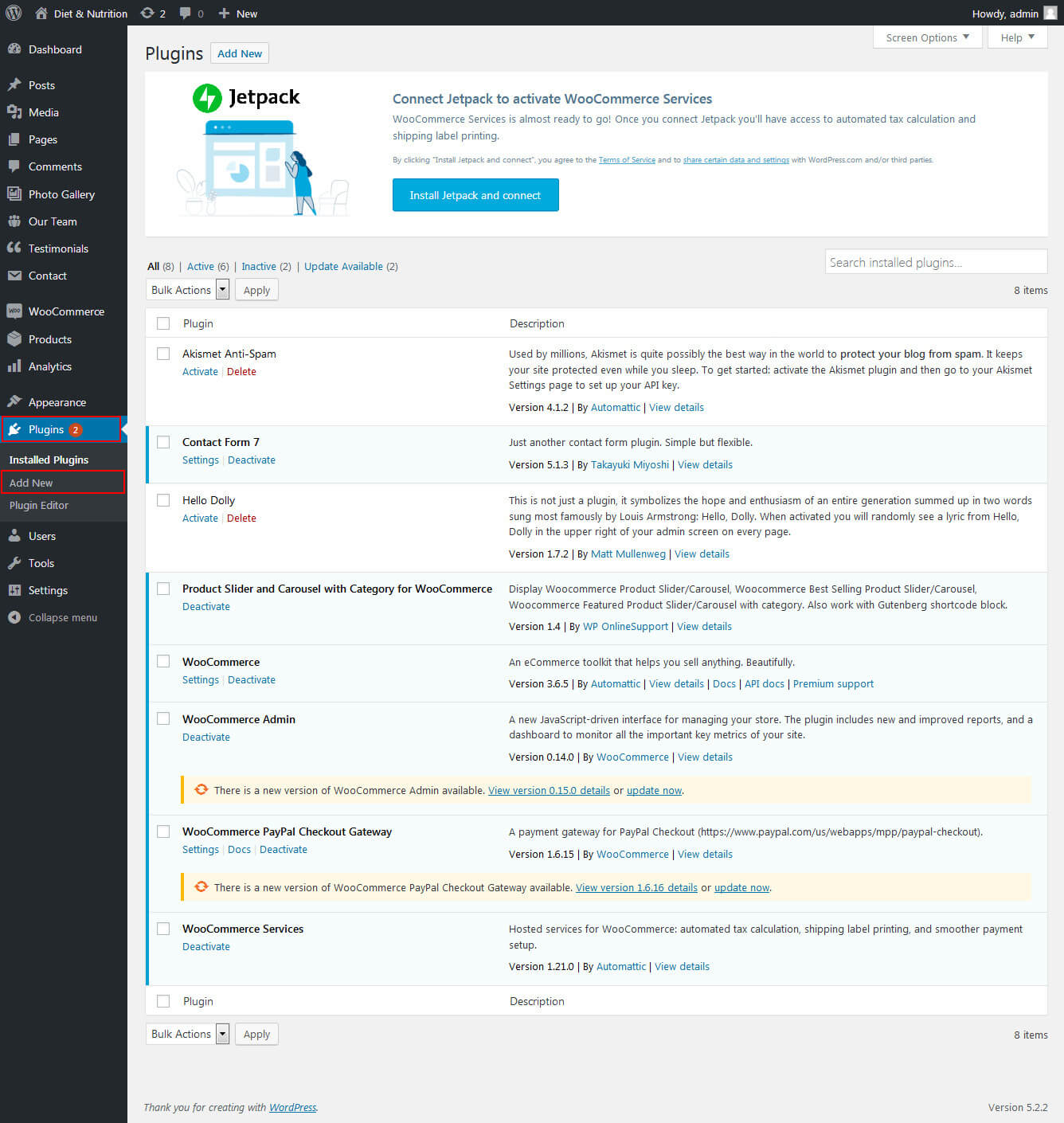Check the Hello Dolly checkbox
Image resolution: width=1064 pixels, height=1123 pixels.
pos(163,500)
